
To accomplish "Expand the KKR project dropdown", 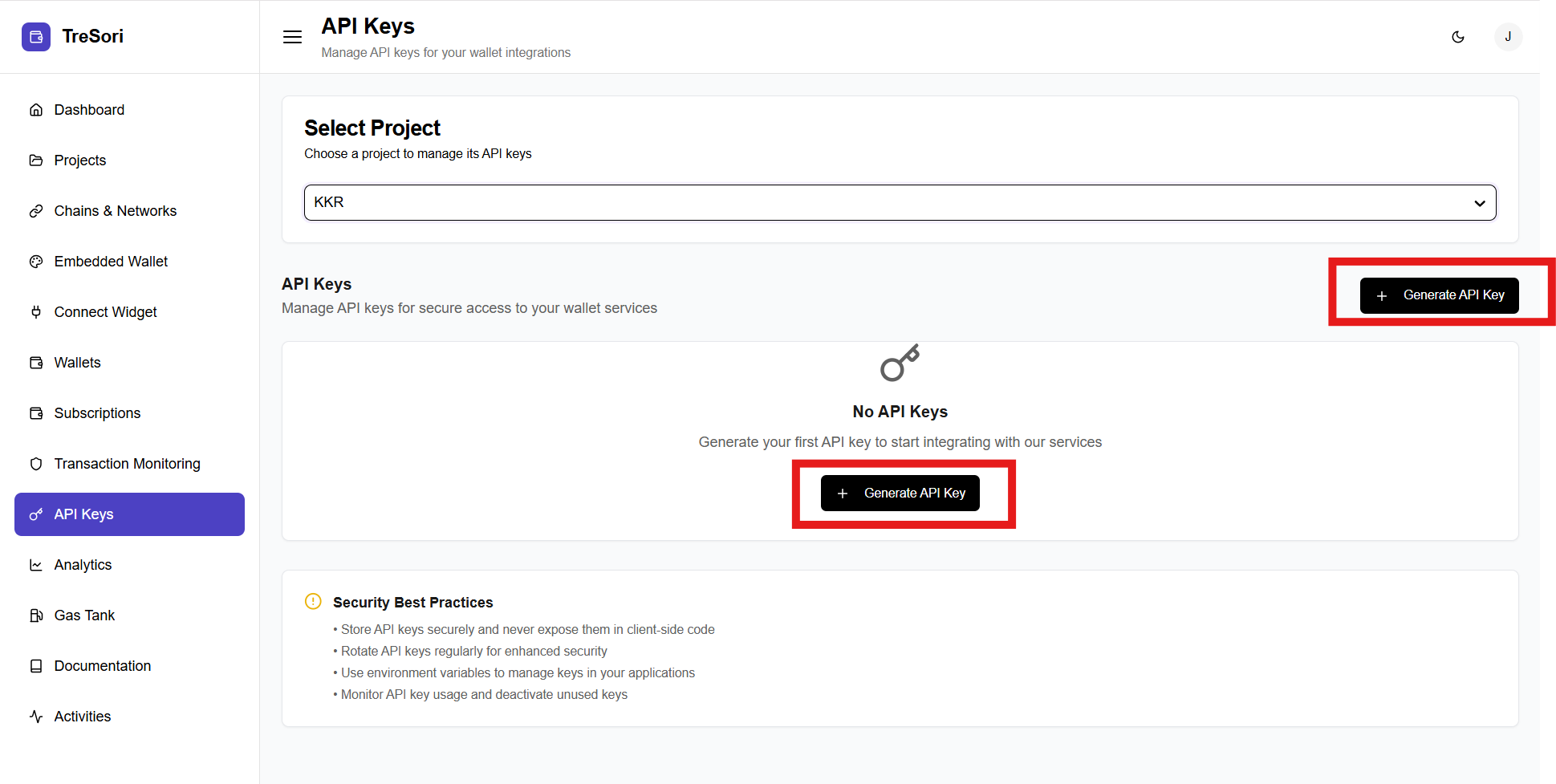I will [899, 202].
